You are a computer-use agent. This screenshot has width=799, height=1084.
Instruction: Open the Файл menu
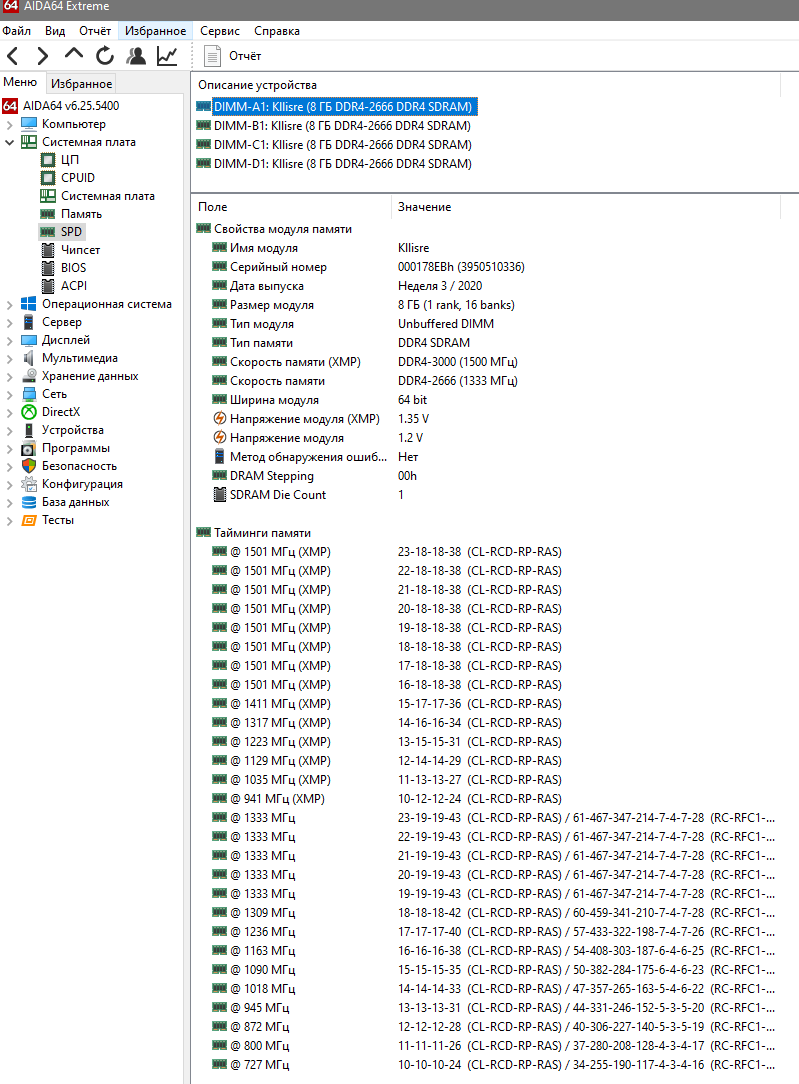click(x=17, y=31)
